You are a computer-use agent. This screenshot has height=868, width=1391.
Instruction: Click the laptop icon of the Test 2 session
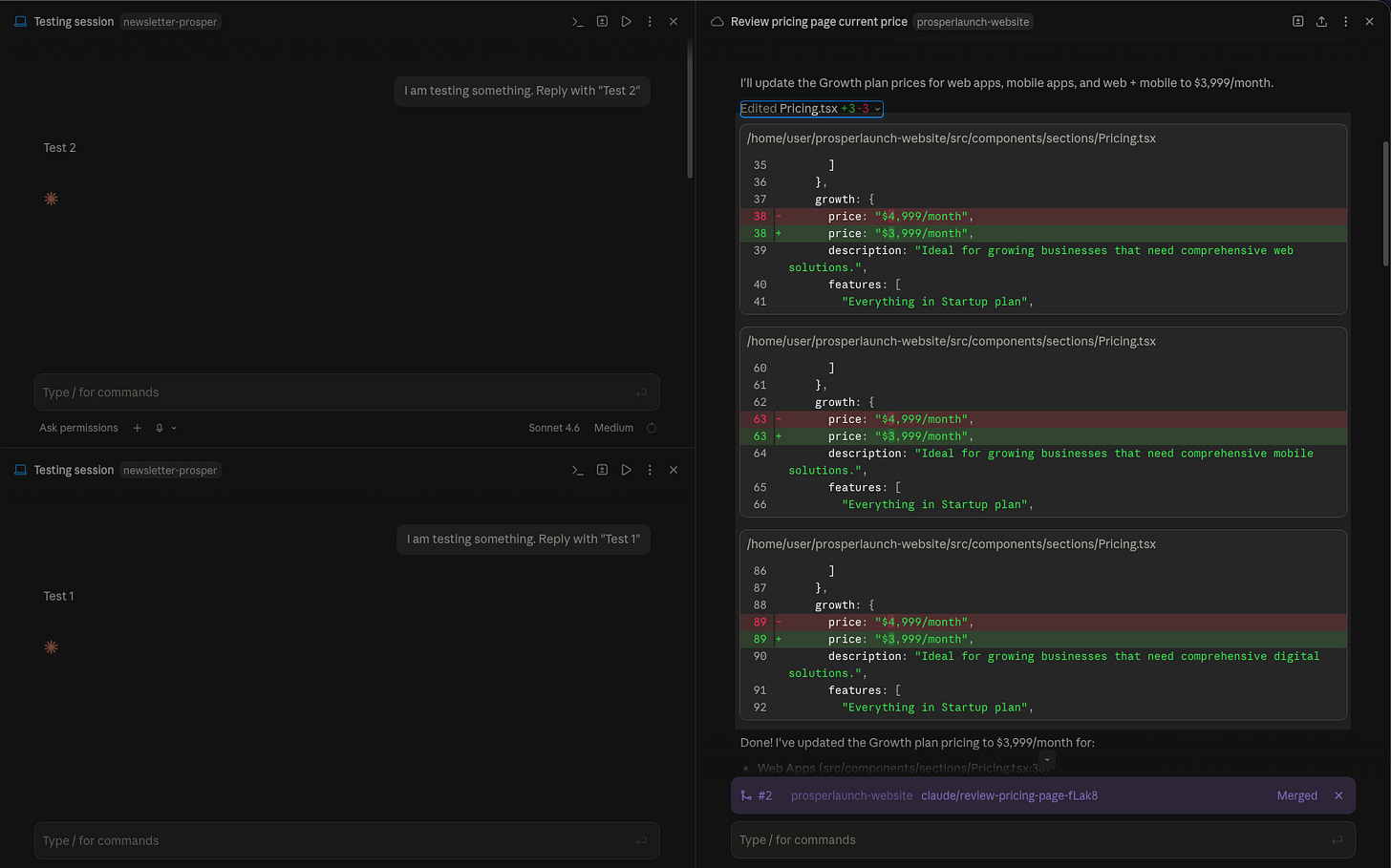[20, 21]
